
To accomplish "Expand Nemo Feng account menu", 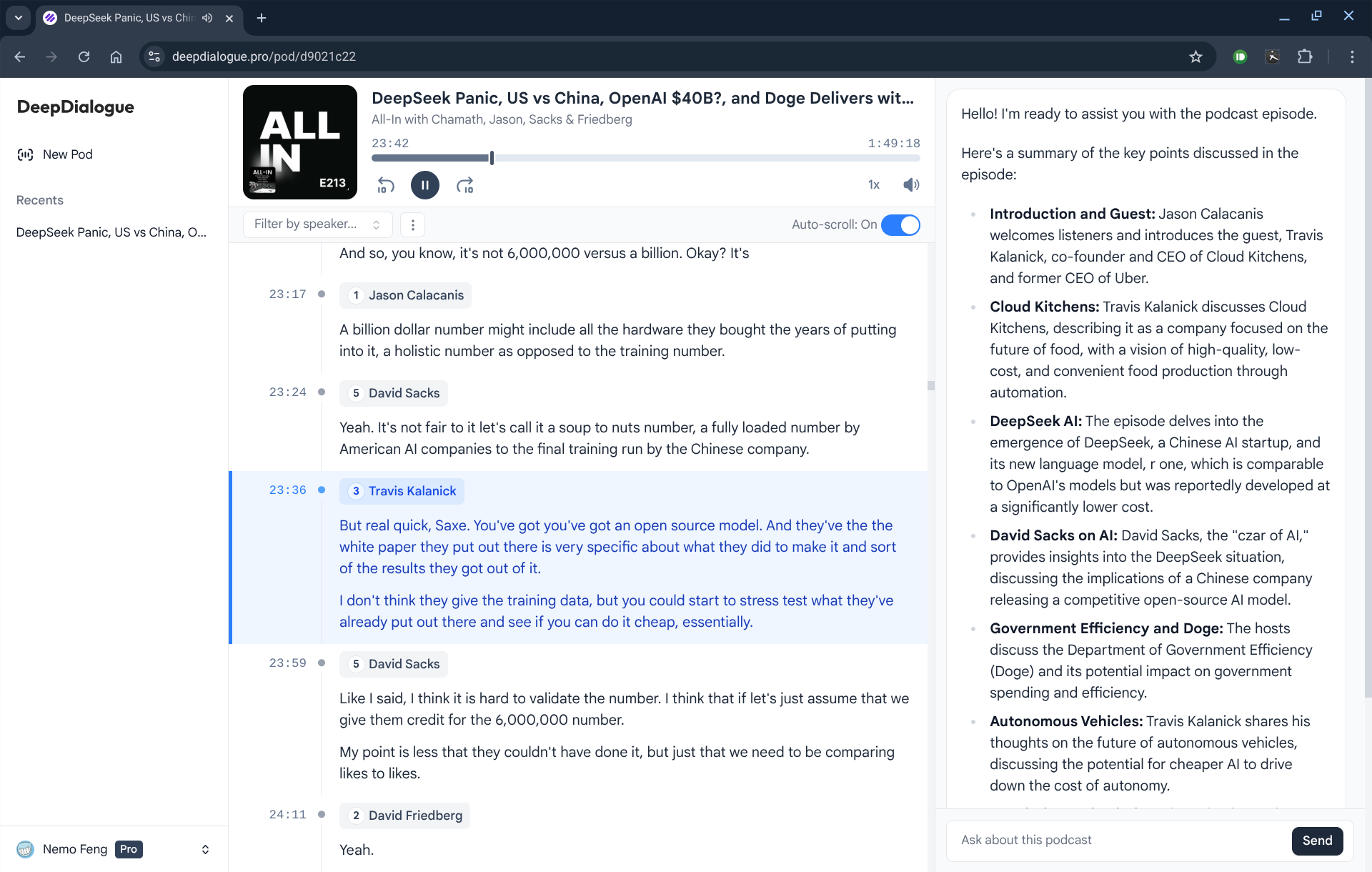I will (205, 849).
